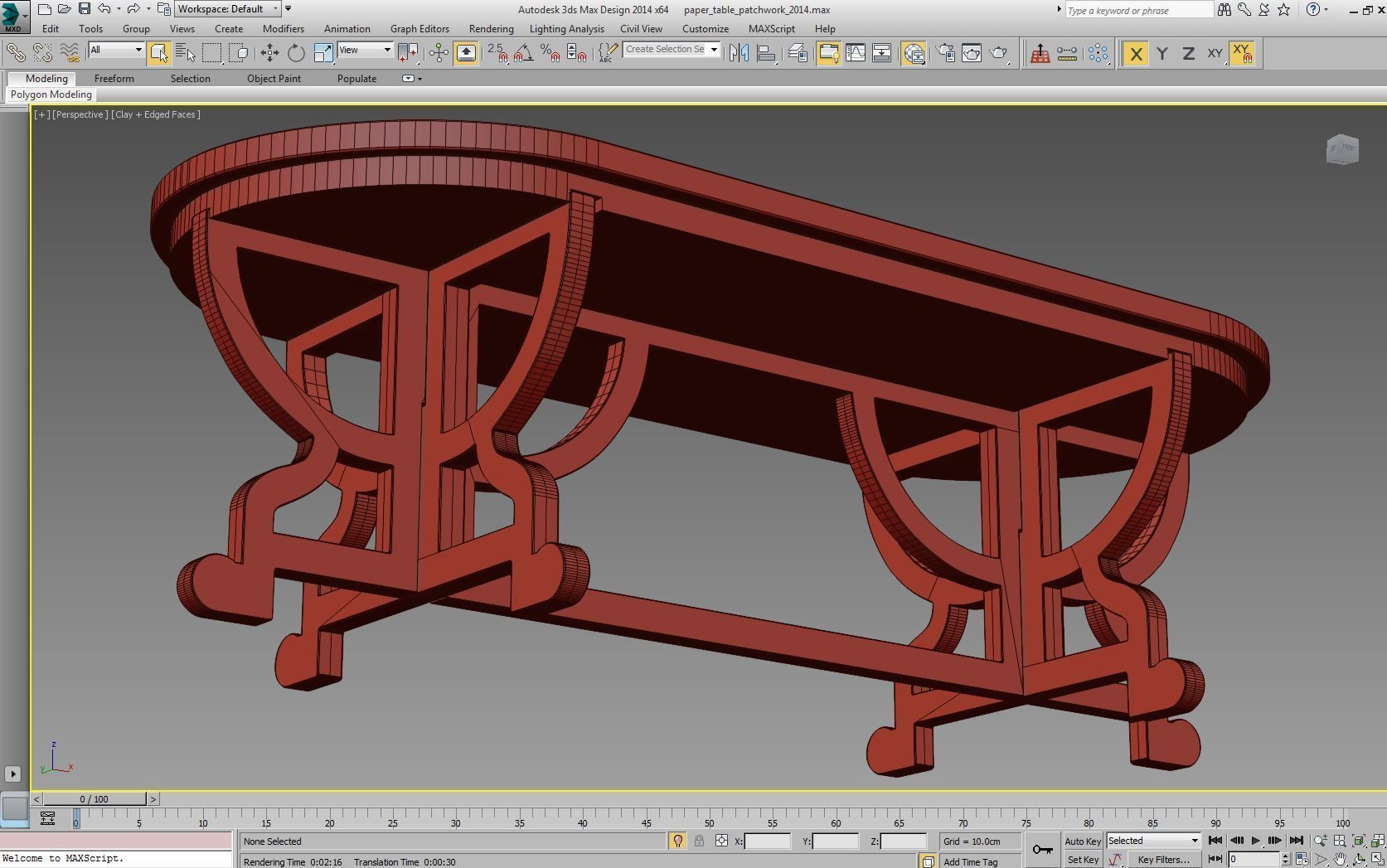Viewport: 1387px width, 868px height.
Task: Toggle the Window/Crossing selection mode
Action: [239, 53]
